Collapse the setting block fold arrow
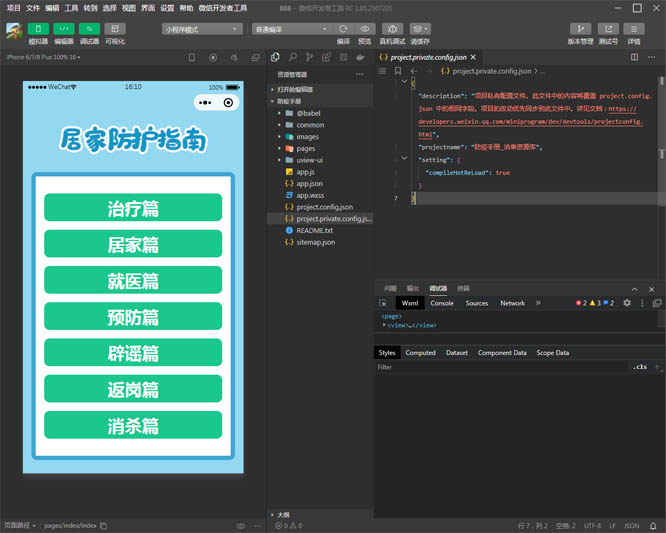 (404, 158)
